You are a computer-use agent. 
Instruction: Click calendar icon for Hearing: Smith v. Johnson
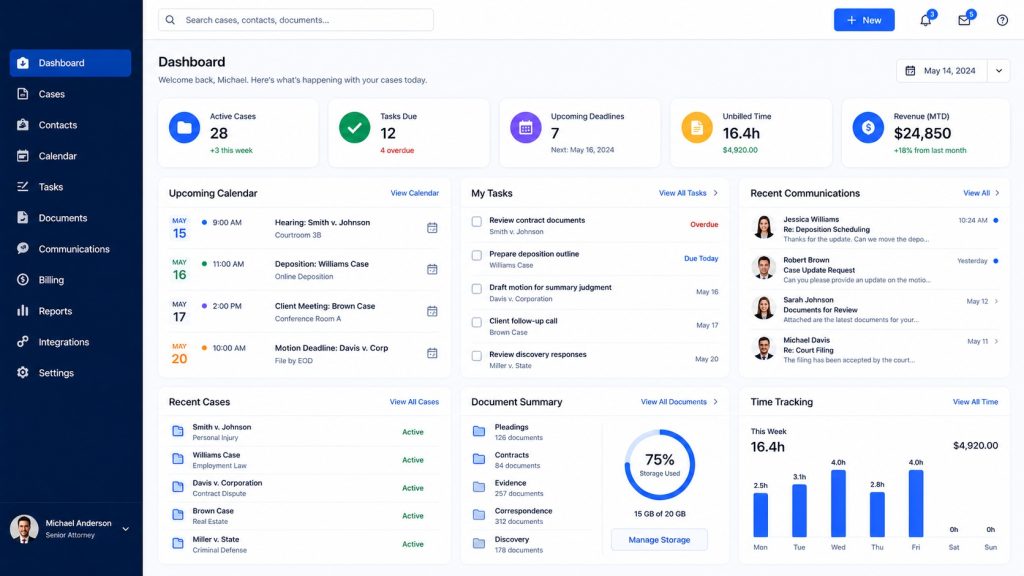point(432,228)
